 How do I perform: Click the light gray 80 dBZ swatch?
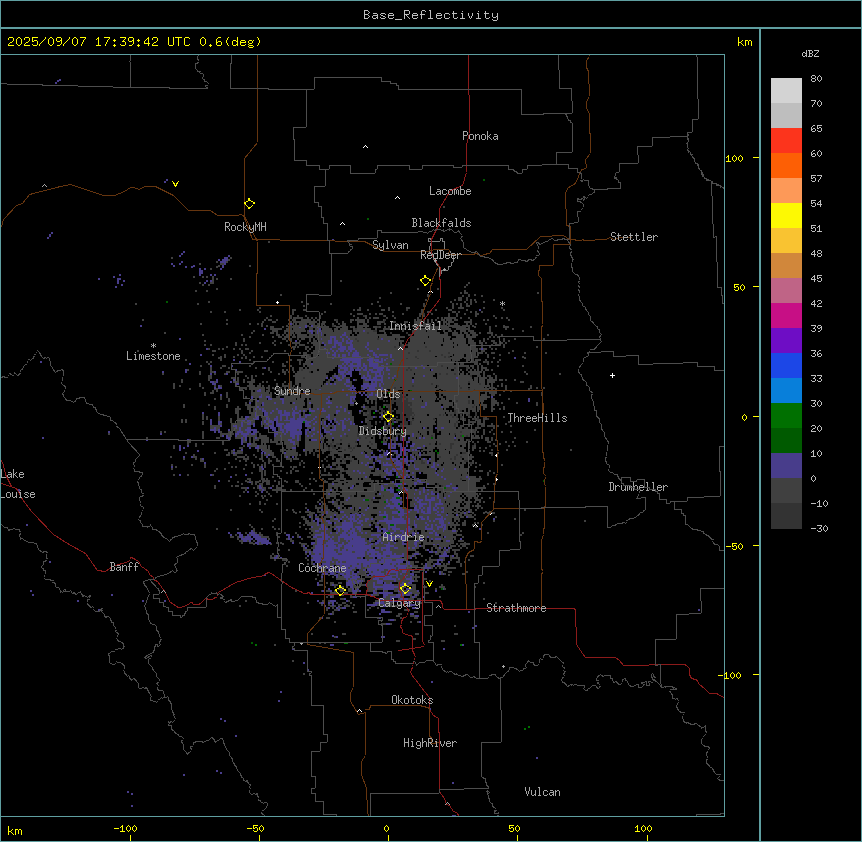pyautogui.click(x=786, y=91)
